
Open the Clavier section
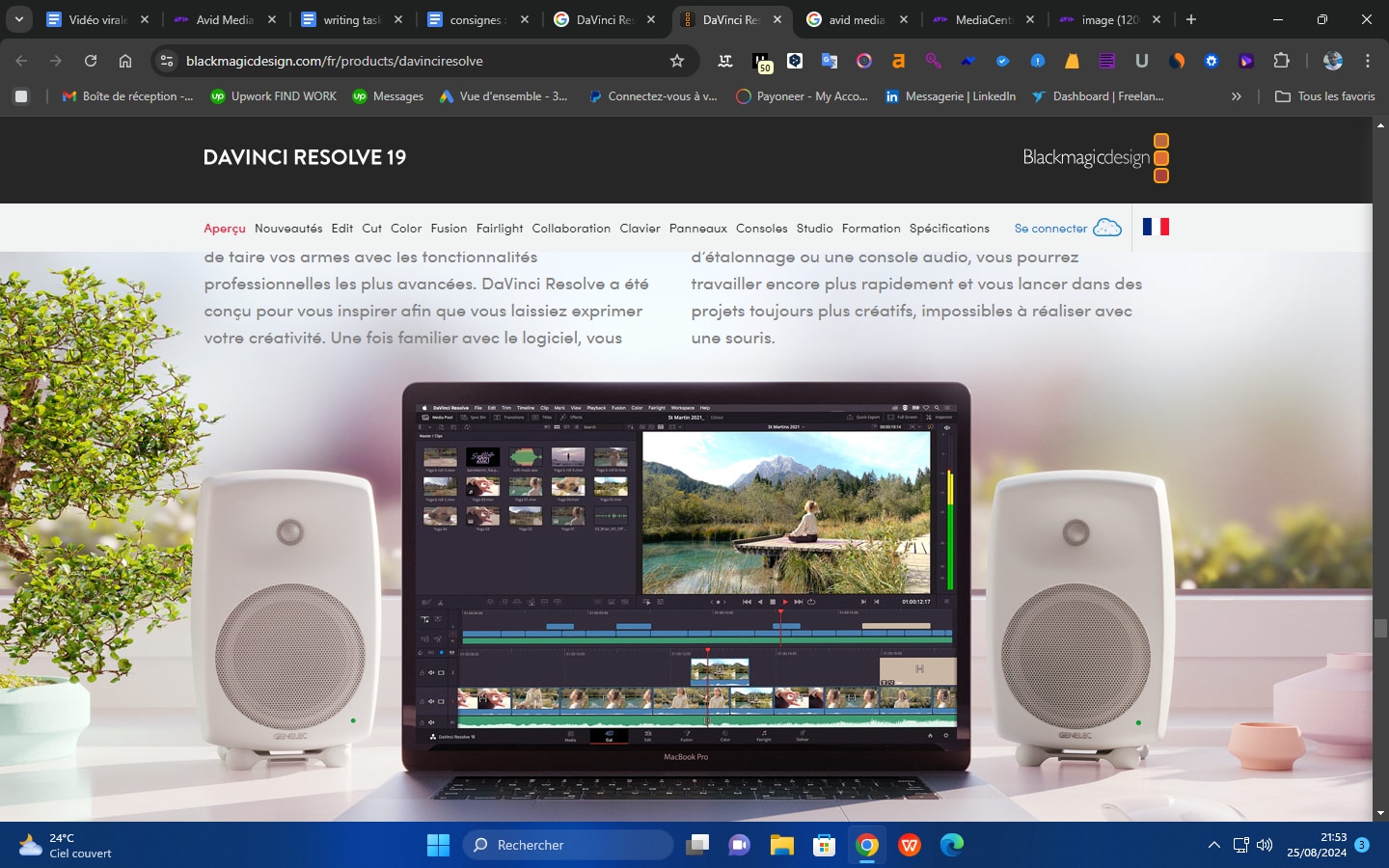640,229
